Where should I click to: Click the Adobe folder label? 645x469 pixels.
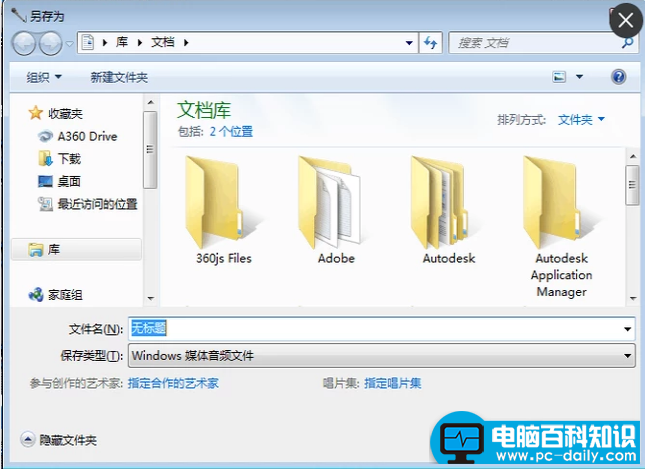tap(336, 258)
